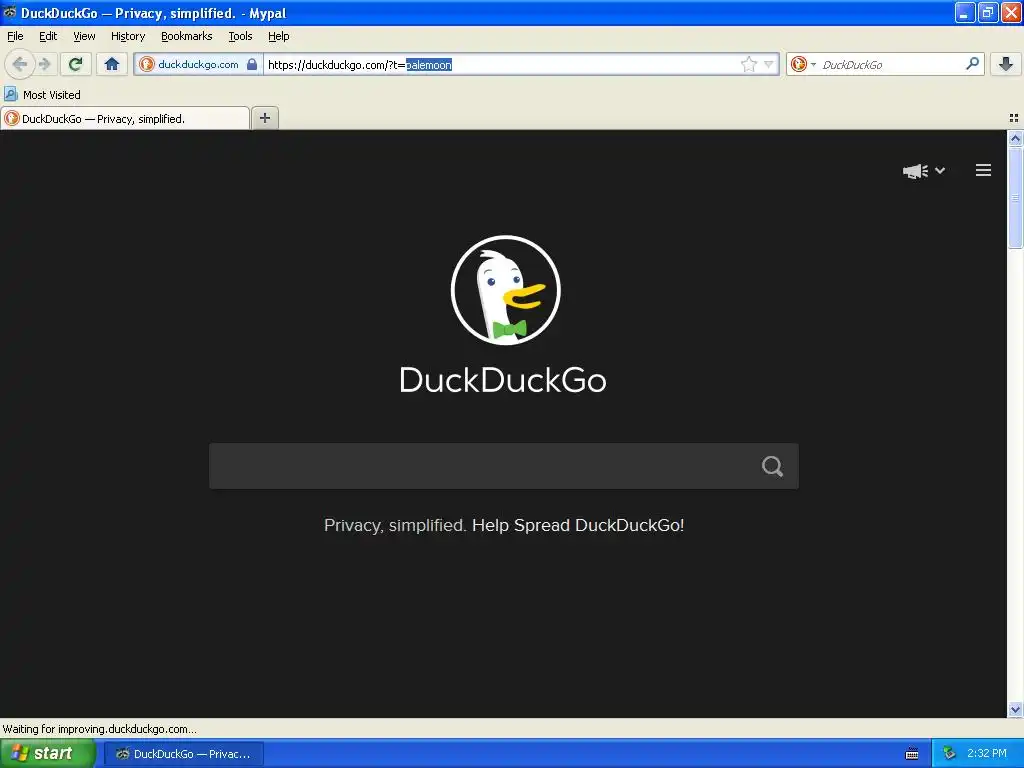
Task: Click the padlock security icon
Action: [252, 64]
